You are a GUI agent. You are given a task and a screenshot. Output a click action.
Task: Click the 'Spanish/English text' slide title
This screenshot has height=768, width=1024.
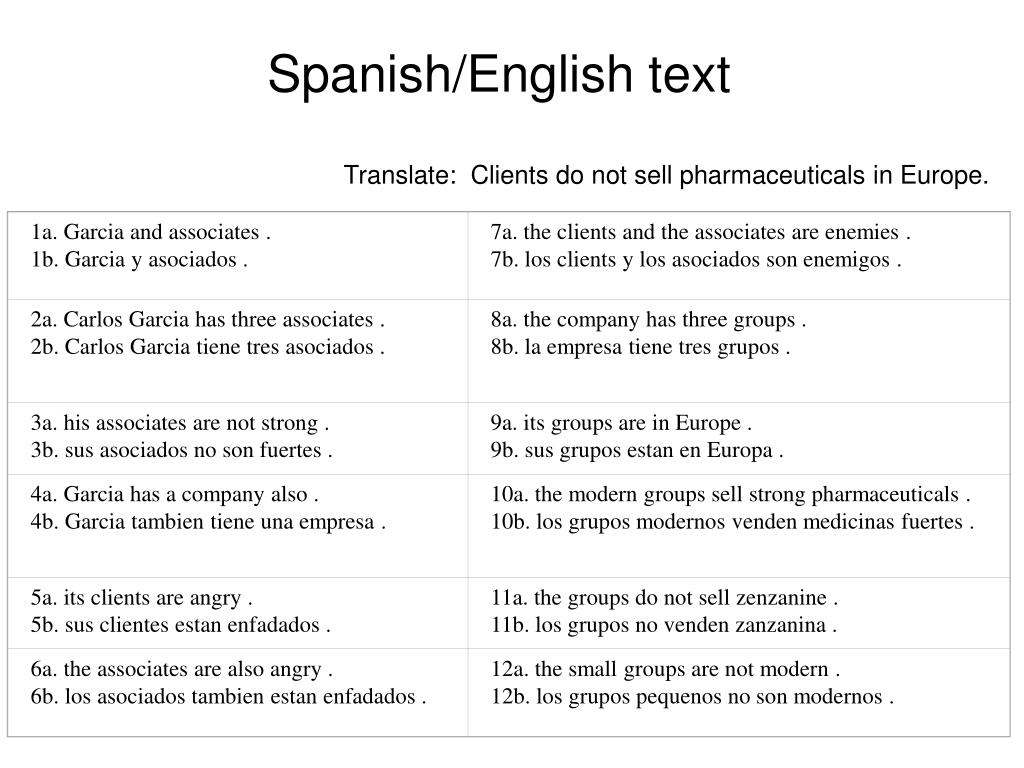pyautogui.click(x=498, y=75)
